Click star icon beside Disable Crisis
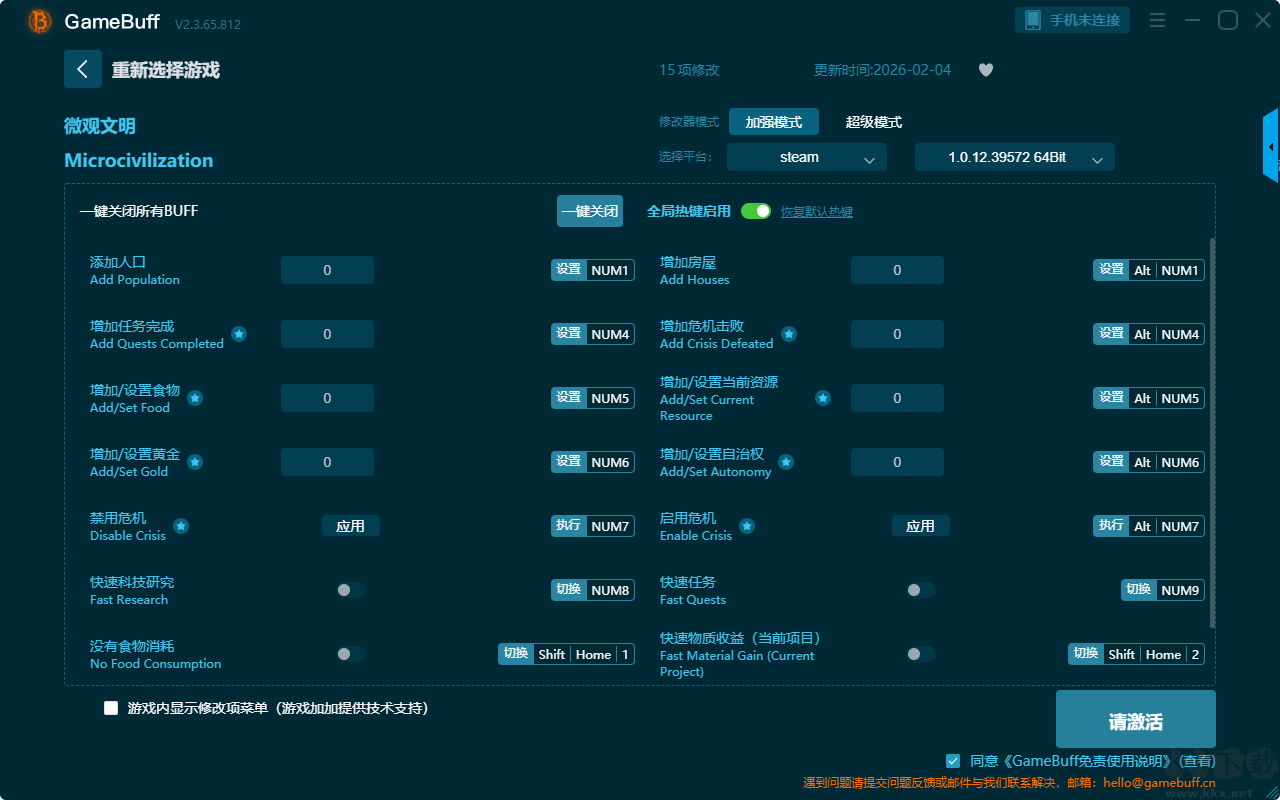The height and width of the screenshot is (800, 1280). 181,526
